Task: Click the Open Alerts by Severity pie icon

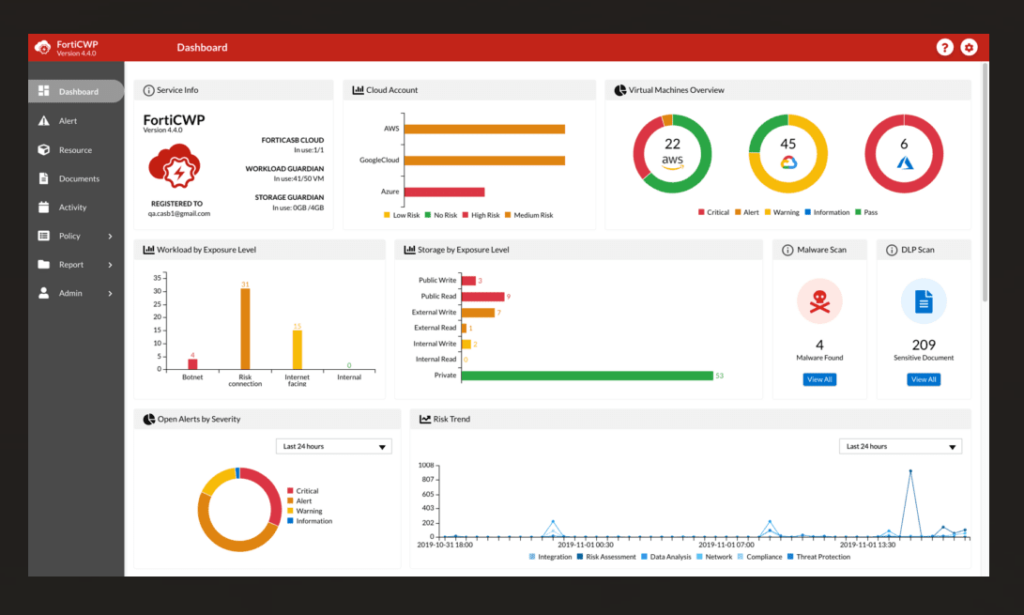Action: pos(149,419)
